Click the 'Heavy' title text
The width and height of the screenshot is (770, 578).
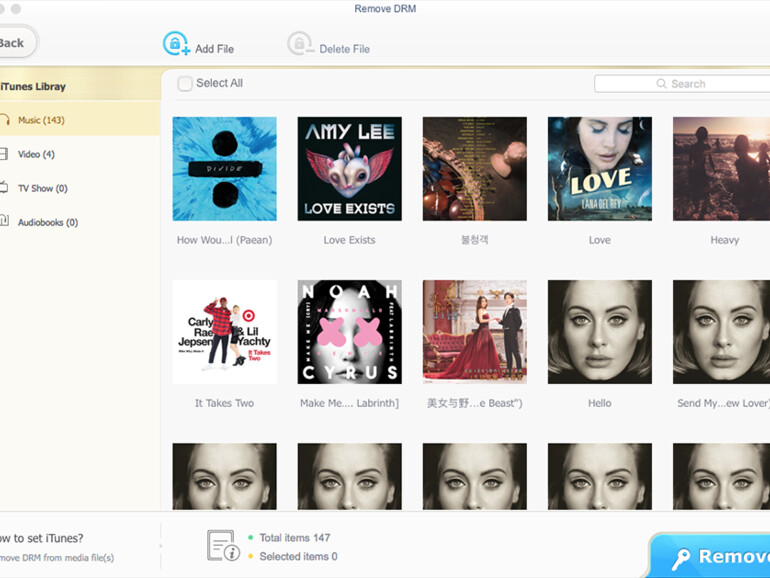pos(724,240)
